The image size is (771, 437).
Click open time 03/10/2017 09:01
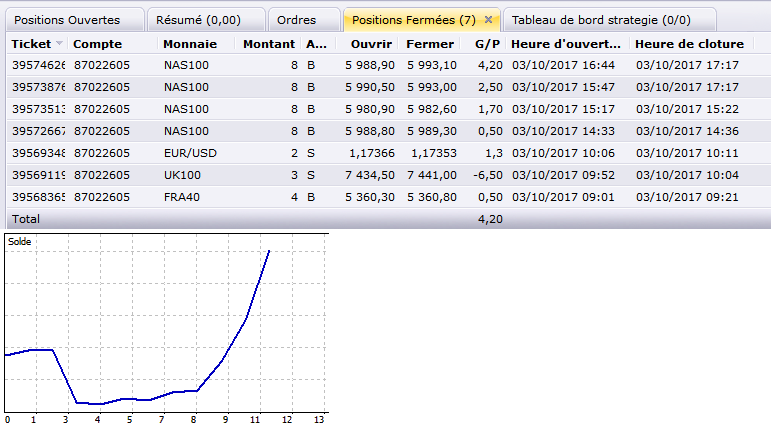pos(563,197)
